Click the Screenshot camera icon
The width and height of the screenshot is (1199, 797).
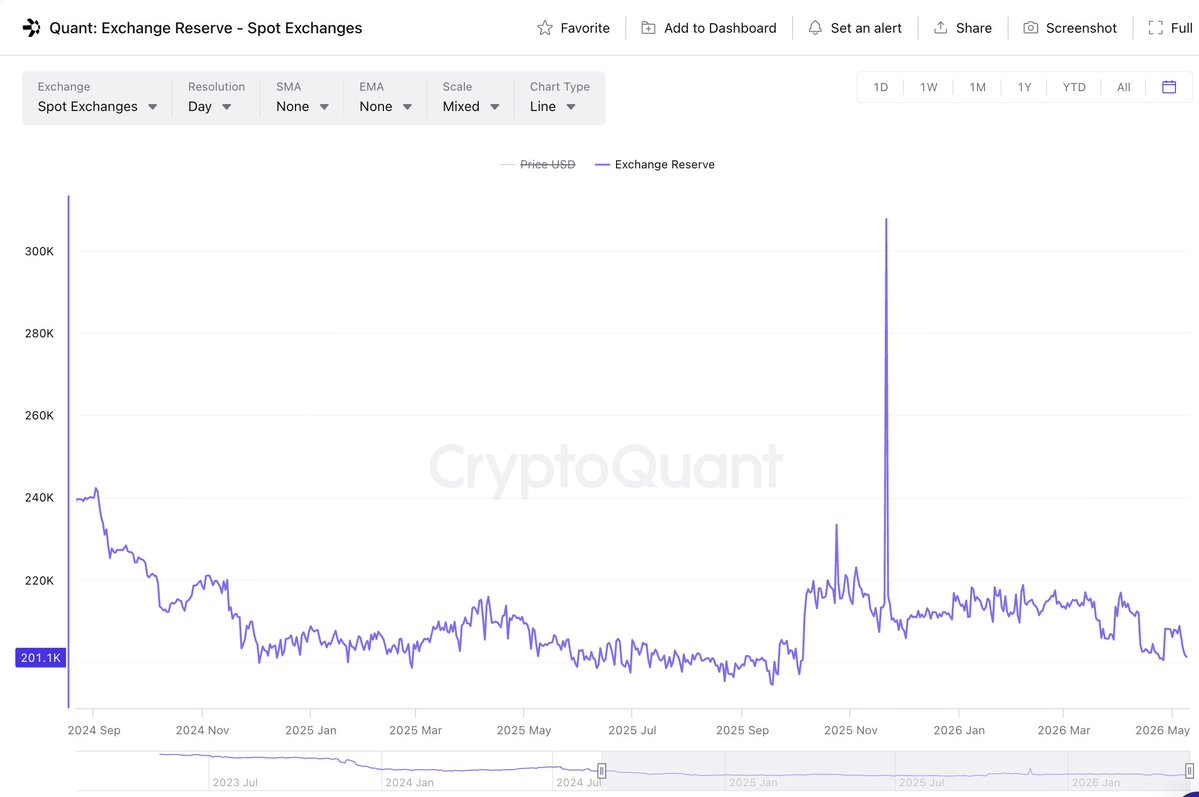coord(1031,28)
